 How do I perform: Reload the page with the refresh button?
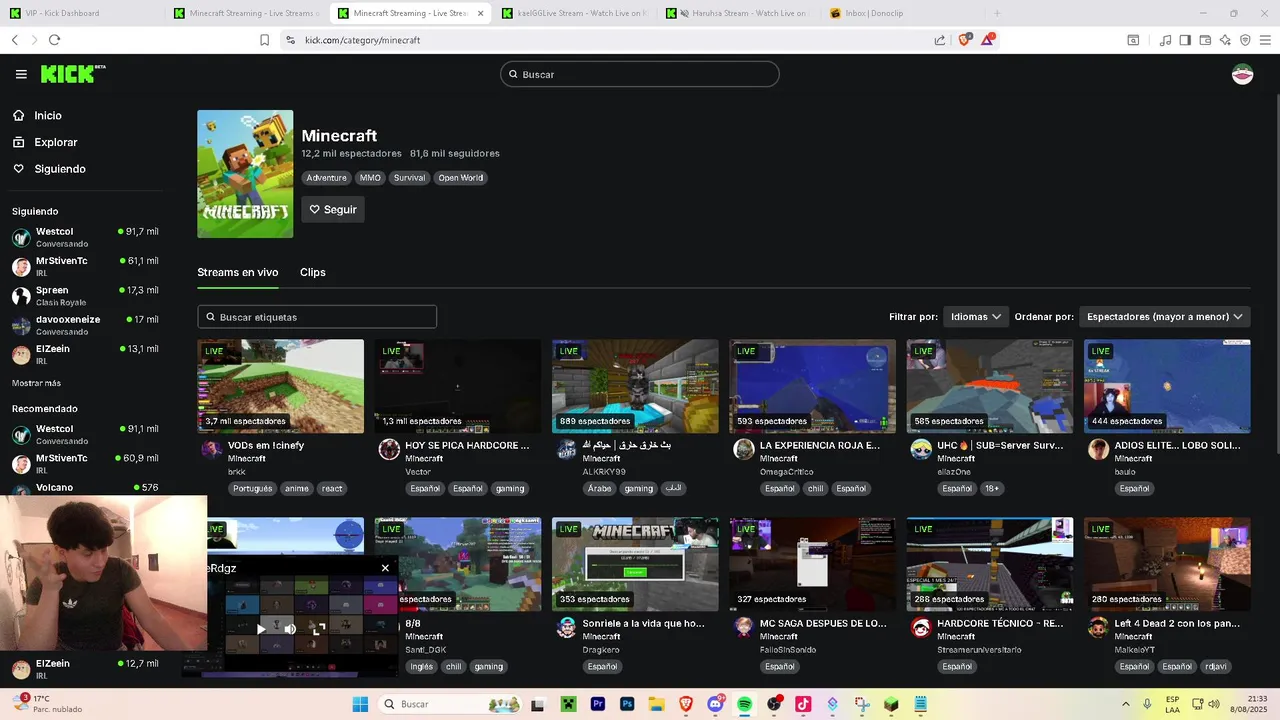[54, 40]
